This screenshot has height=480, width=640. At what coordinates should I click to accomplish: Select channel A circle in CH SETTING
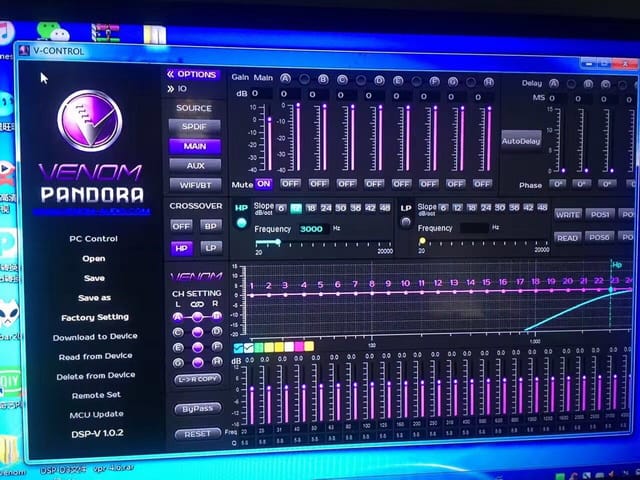(x=178, y=317)
